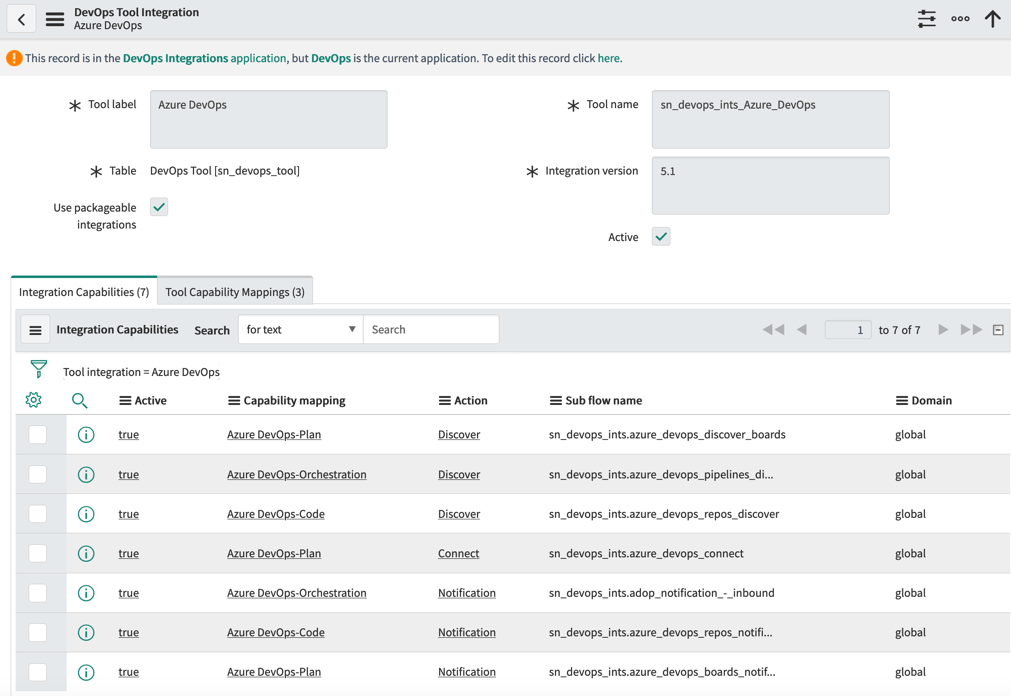This screenshot has height=696, width=1011.
Task: Open personalize list gear icon
Action: coord(34,400)
